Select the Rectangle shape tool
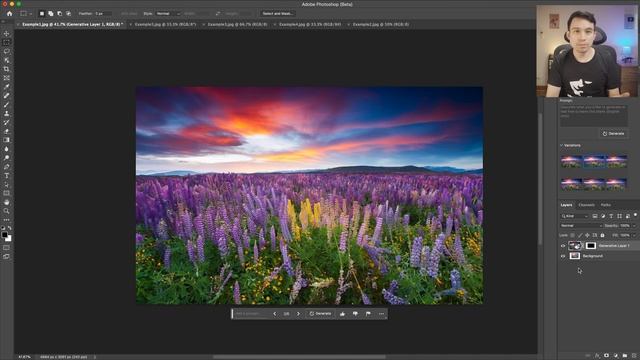640x360 pixels. point(7,193)
